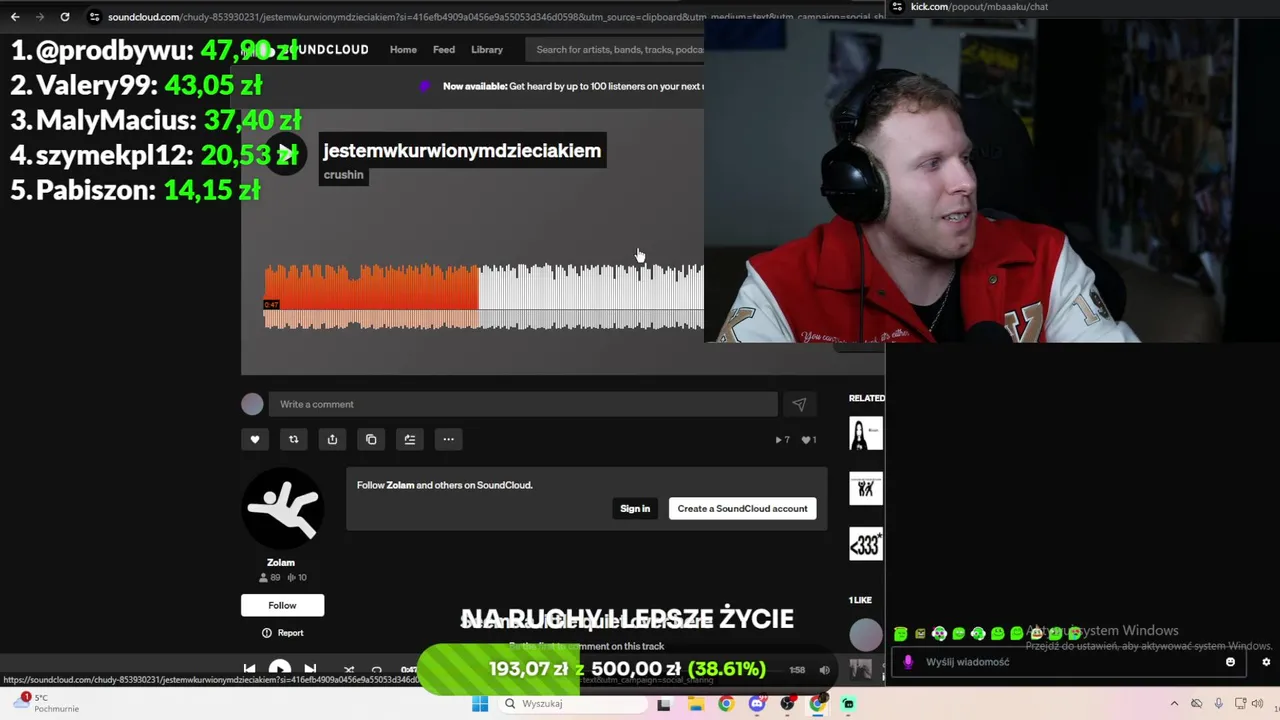This screenshot has height=720, width=1280.
Task: Open the Zolam profile name link
Action: (281, 562)
